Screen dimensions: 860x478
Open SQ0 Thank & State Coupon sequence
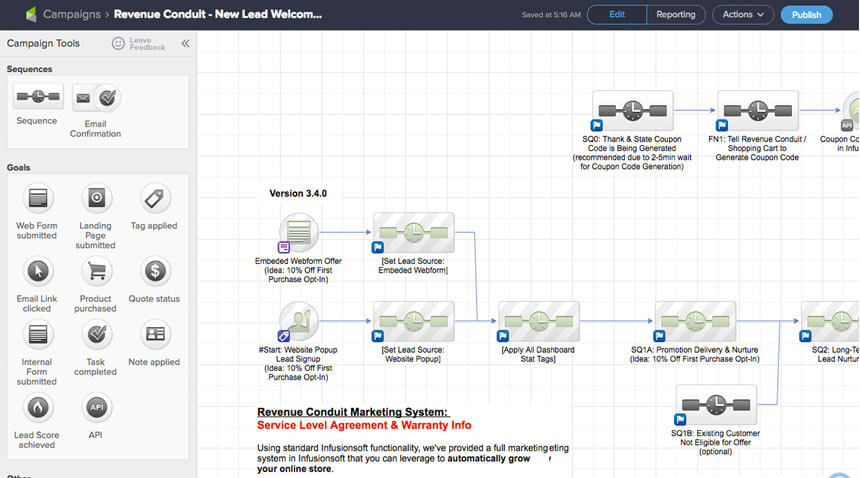632,110
